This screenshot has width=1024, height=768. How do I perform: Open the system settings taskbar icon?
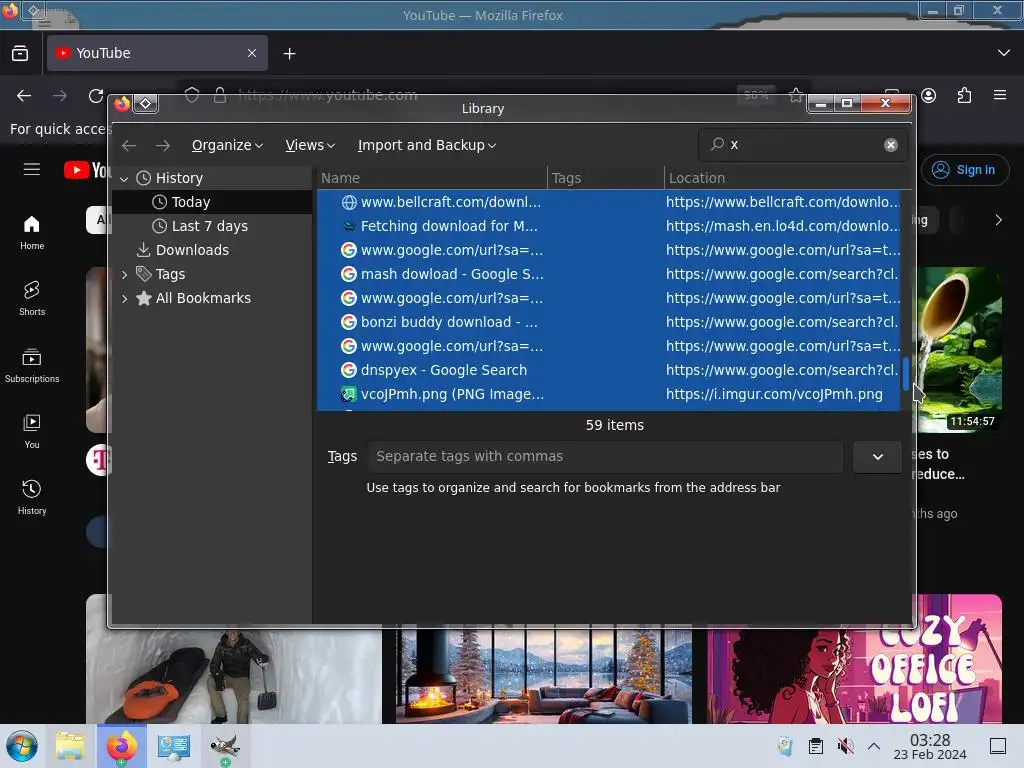click(x=174, y=746)
